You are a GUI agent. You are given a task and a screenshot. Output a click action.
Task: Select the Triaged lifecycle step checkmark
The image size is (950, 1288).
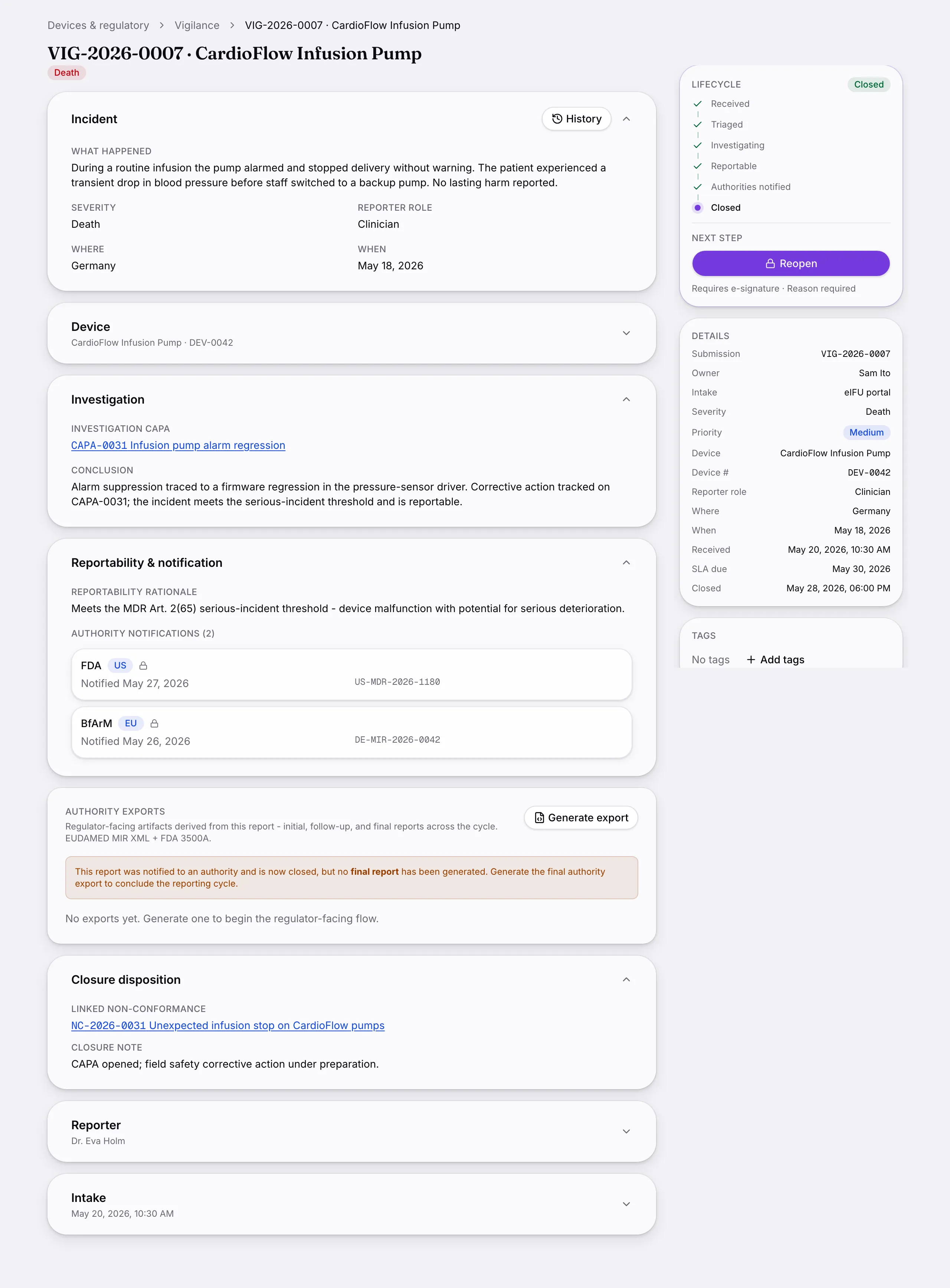tap(698, 125)
